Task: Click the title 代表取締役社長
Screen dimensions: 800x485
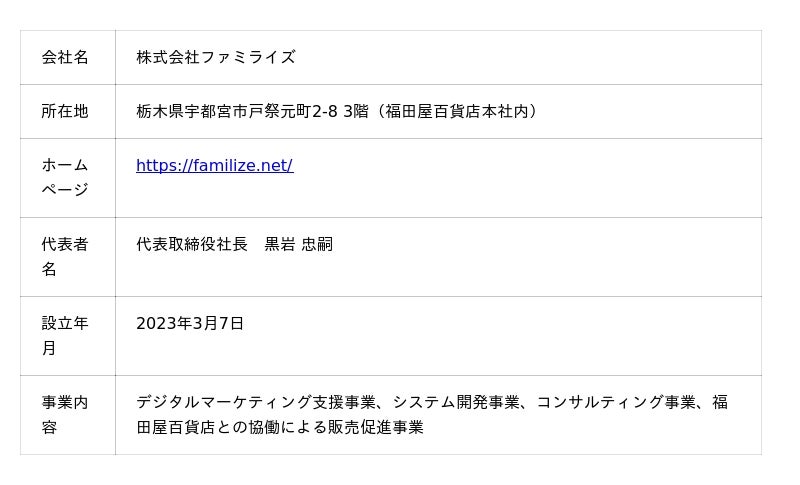Action: [x=192, y=244]
